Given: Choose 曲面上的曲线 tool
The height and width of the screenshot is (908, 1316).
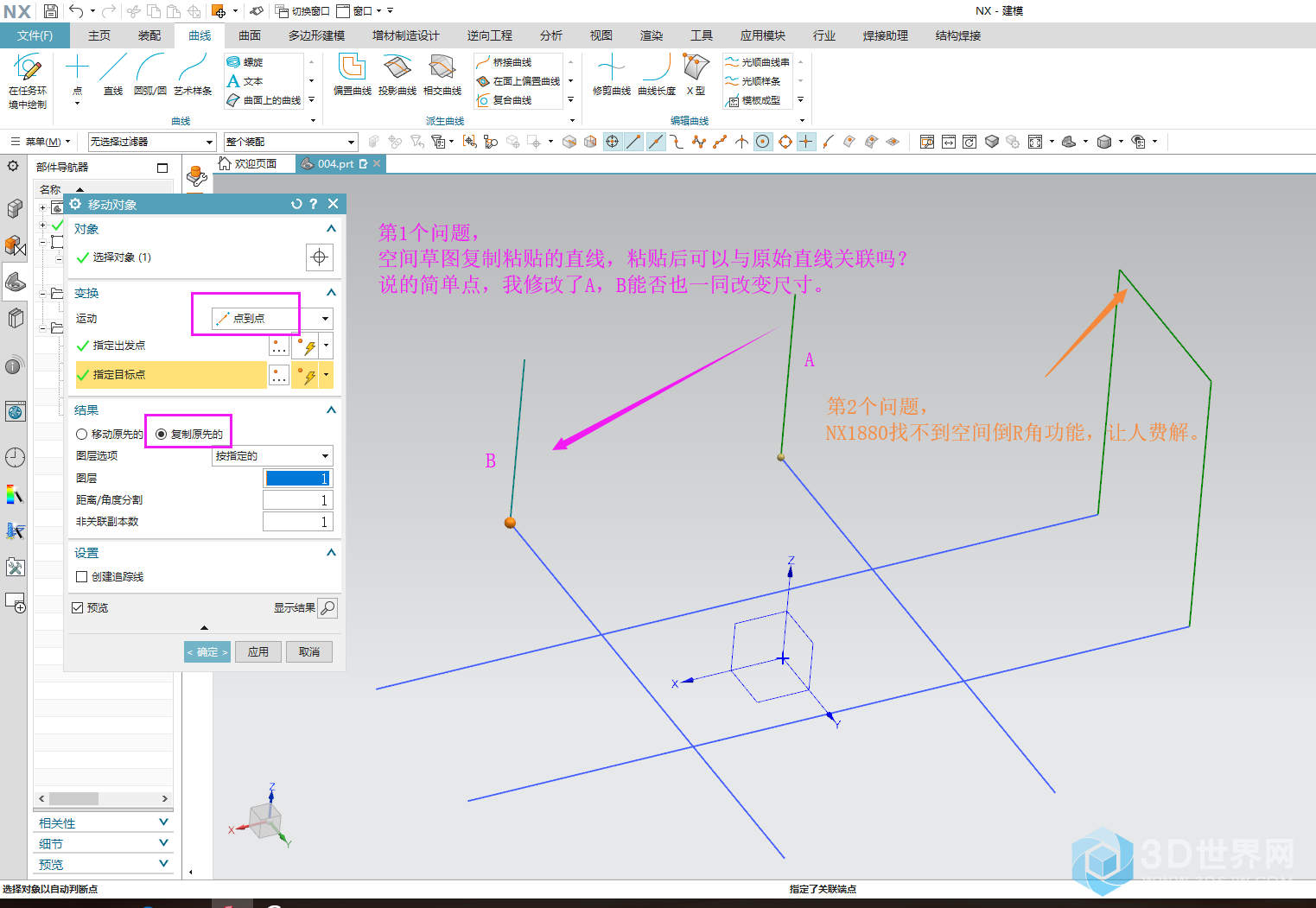Looking at the screenshot, I should tap(264, 100).
